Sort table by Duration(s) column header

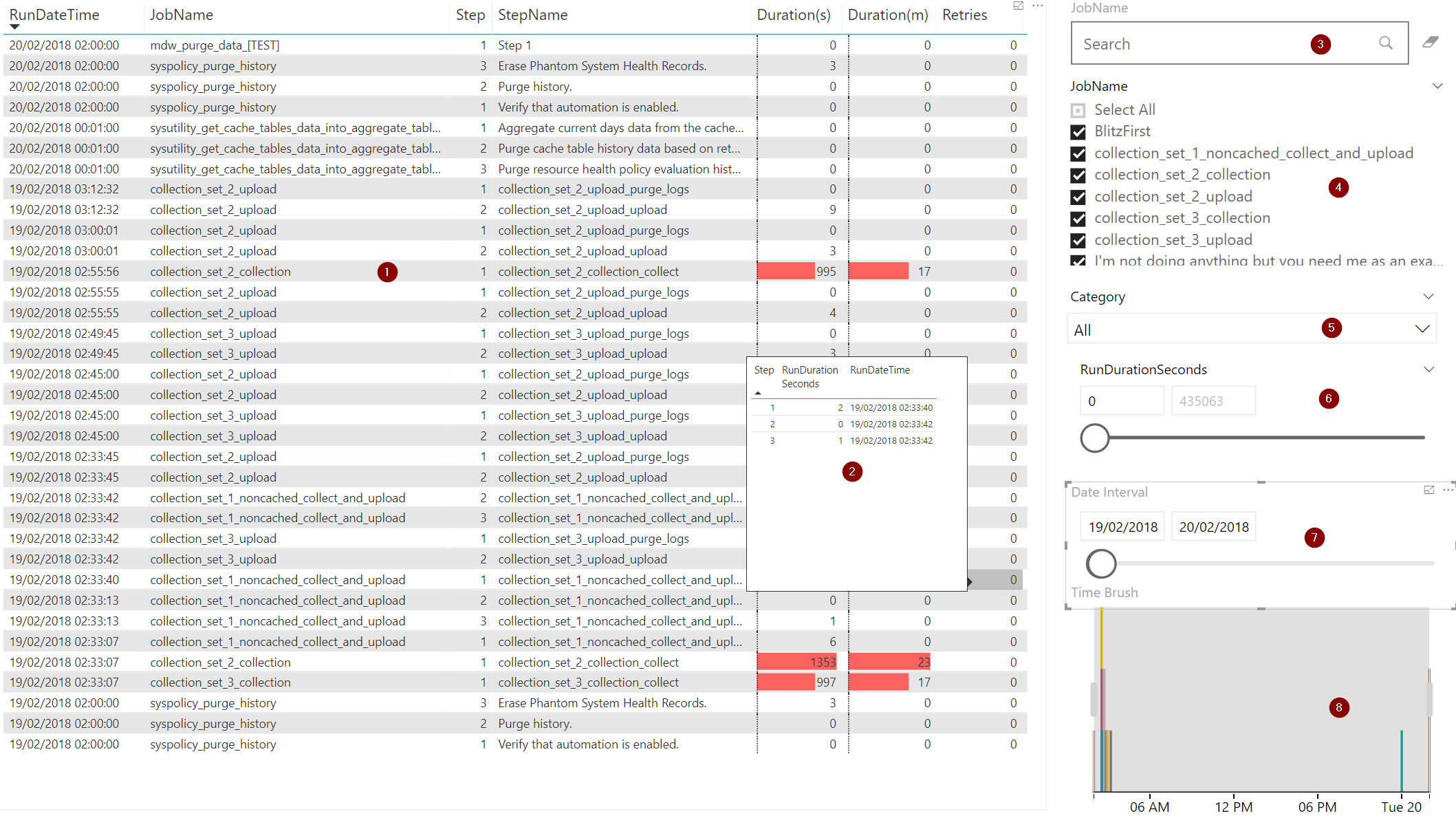tap(793, 15)
